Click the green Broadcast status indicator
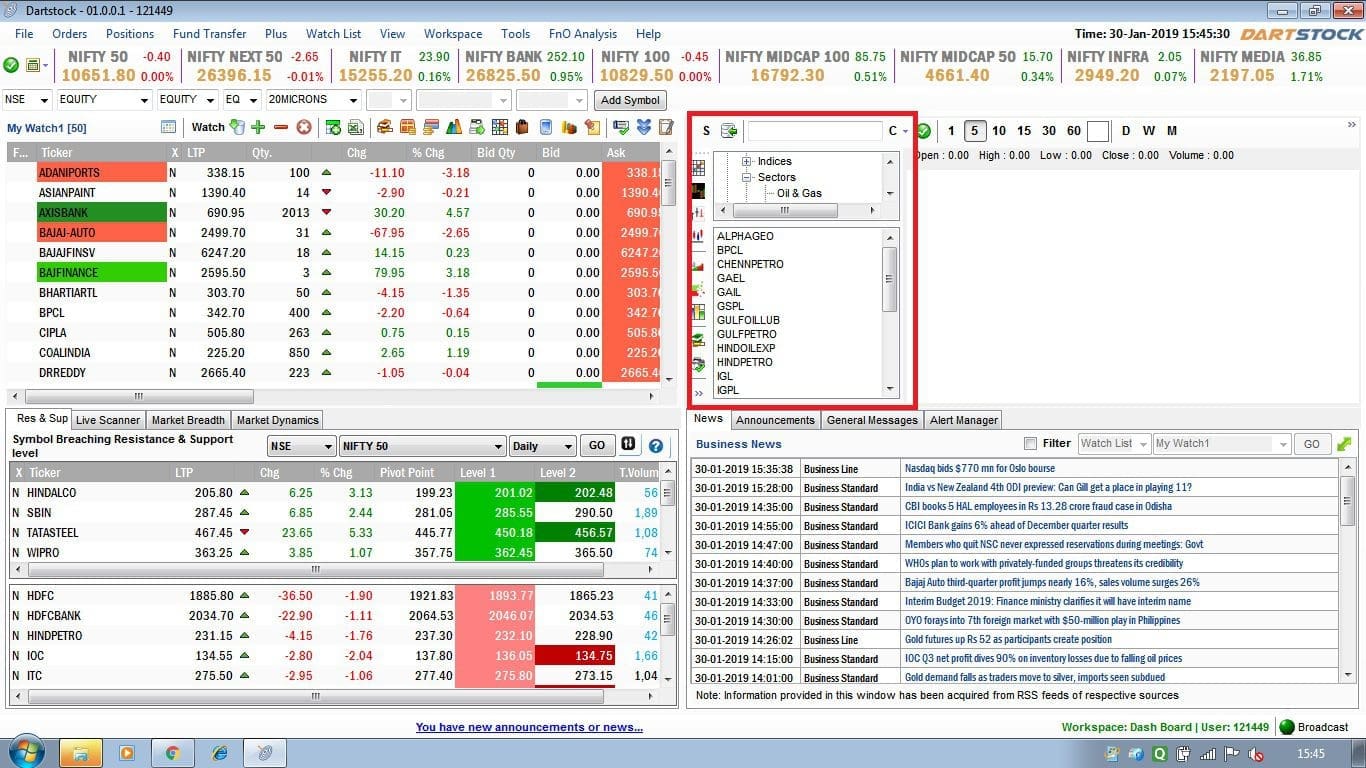The height and width of the screenshot is (768, 1366). [1287, 727]
